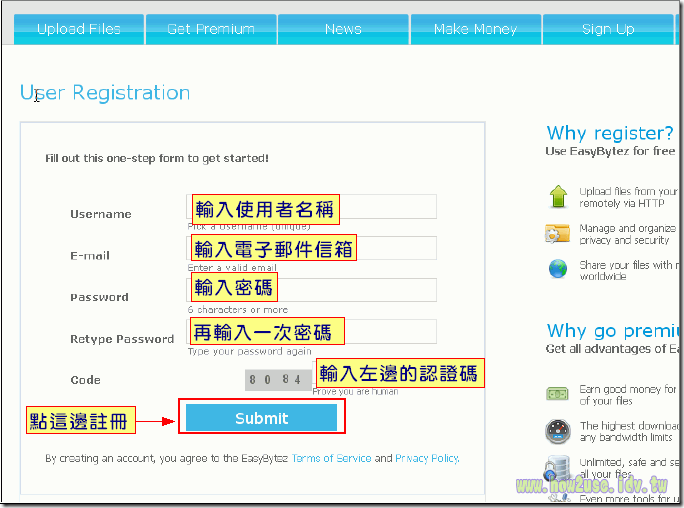
Task: Click the folder organize icon
Action: (557, 233)
